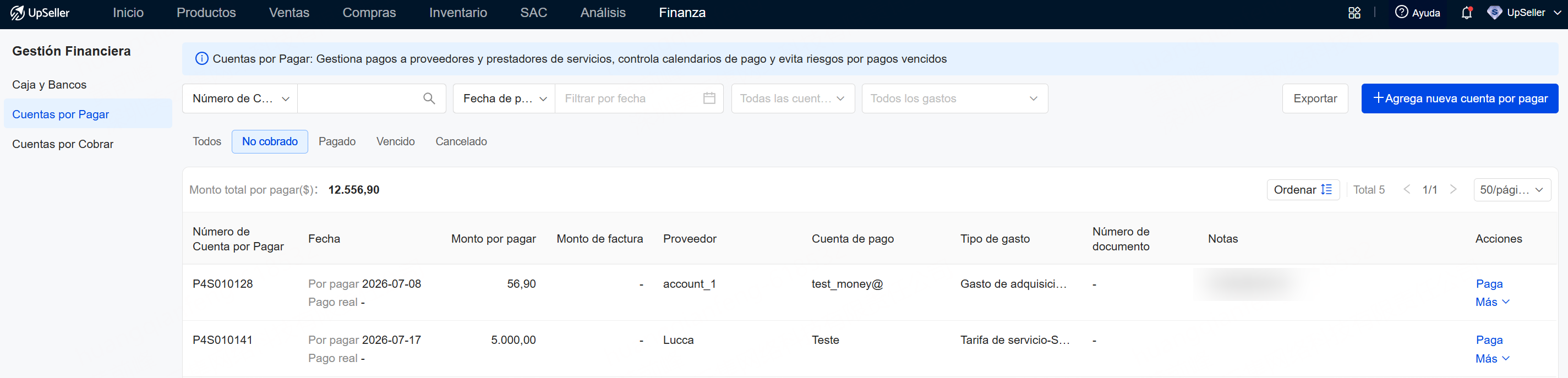The height and width of the screenshot is (378, 1568).
Task: Click provider account_1
Action: (x=690, y=284)
